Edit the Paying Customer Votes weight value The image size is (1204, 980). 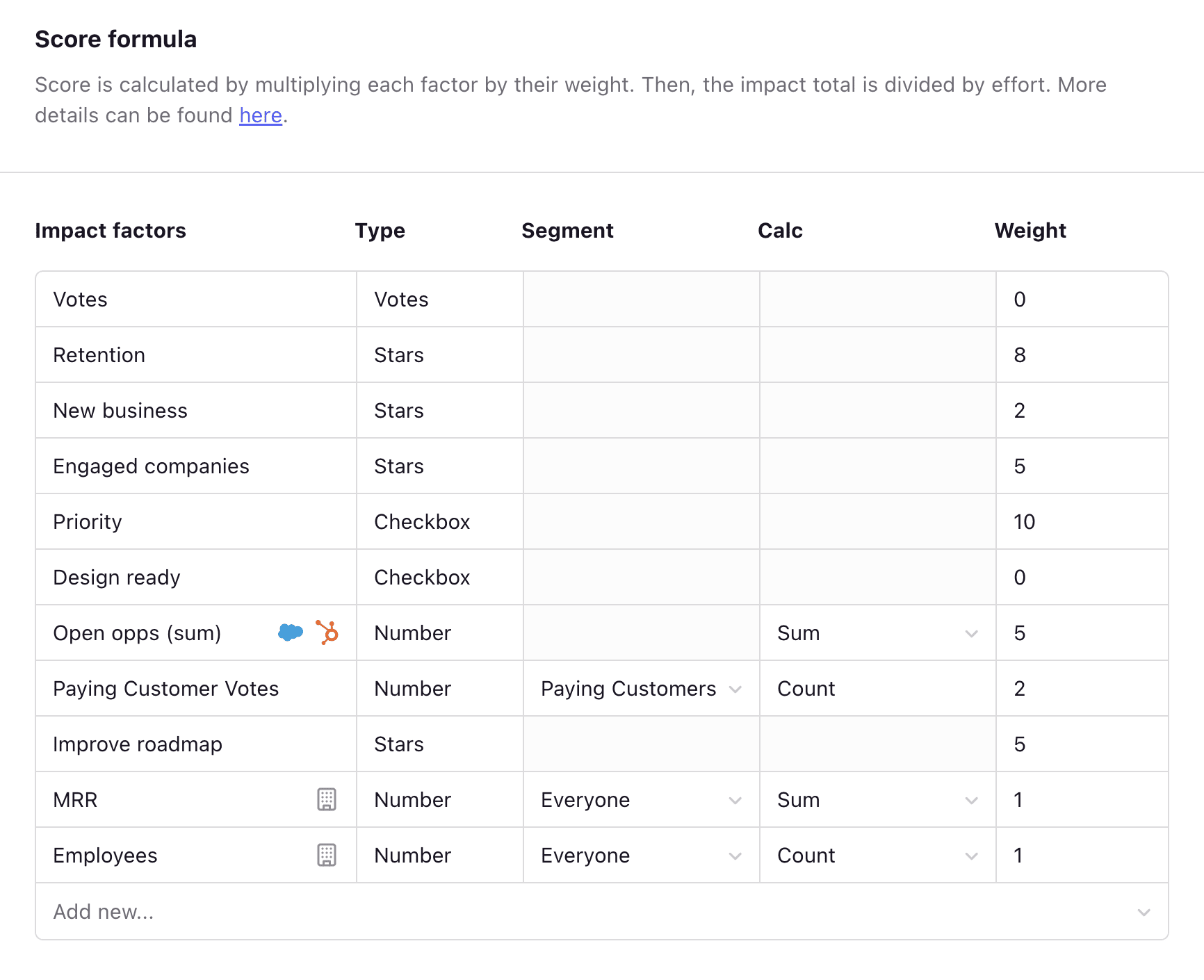[1082, 688]
